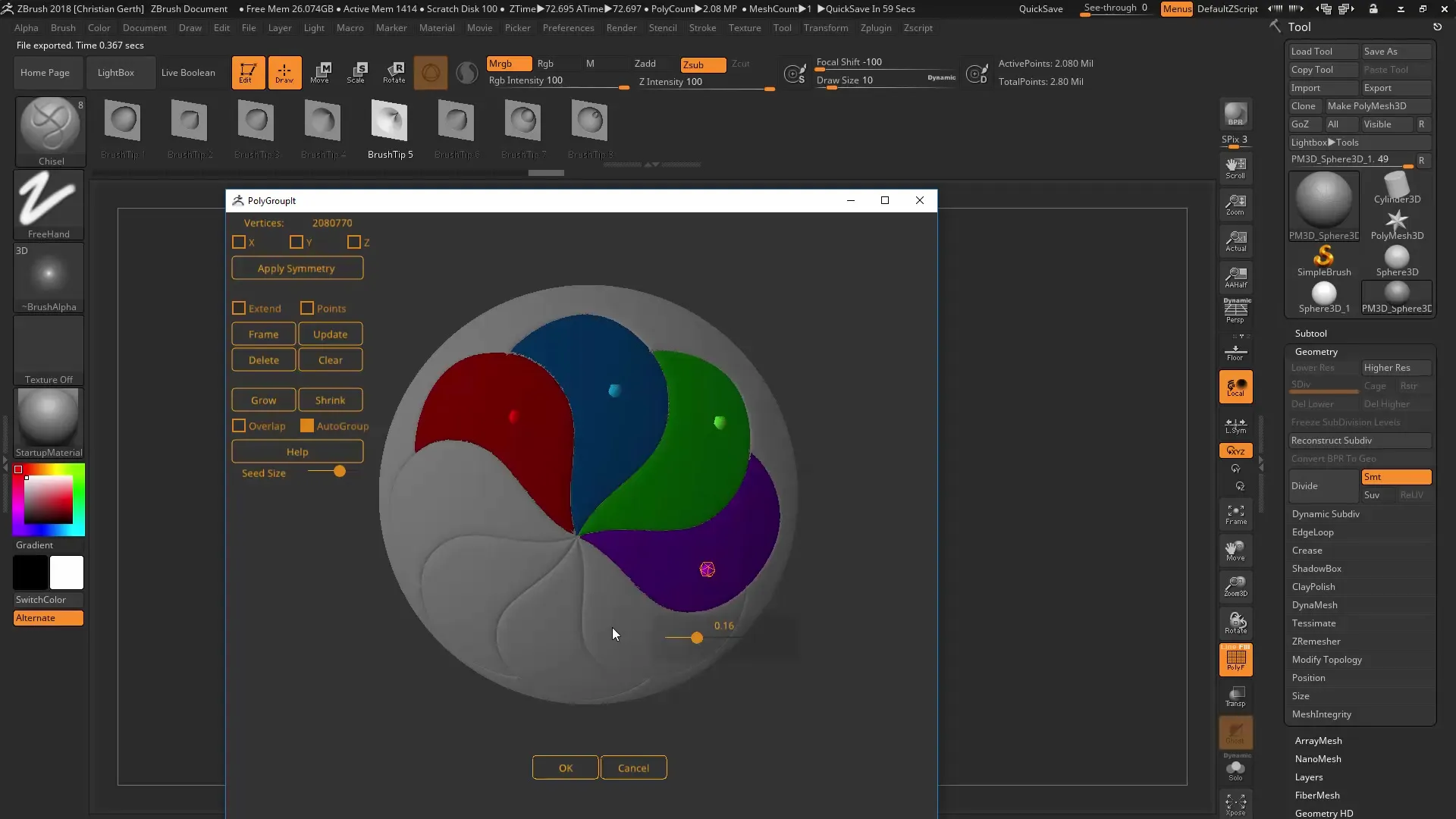Toggle the Smt smooth divide option
The height and width of the screenshot is (819, 1456).
pos(1396,477)
